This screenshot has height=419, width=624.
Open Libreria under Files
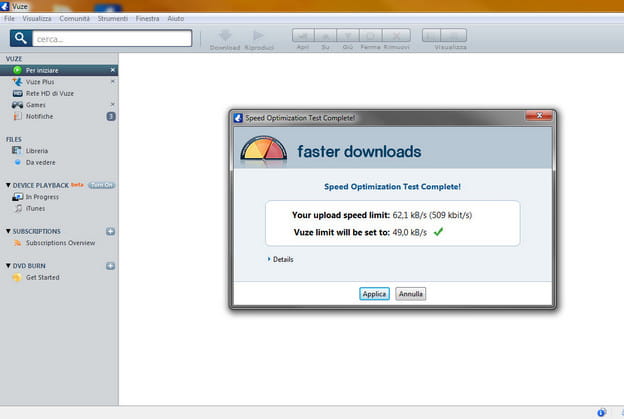[38, 150]
